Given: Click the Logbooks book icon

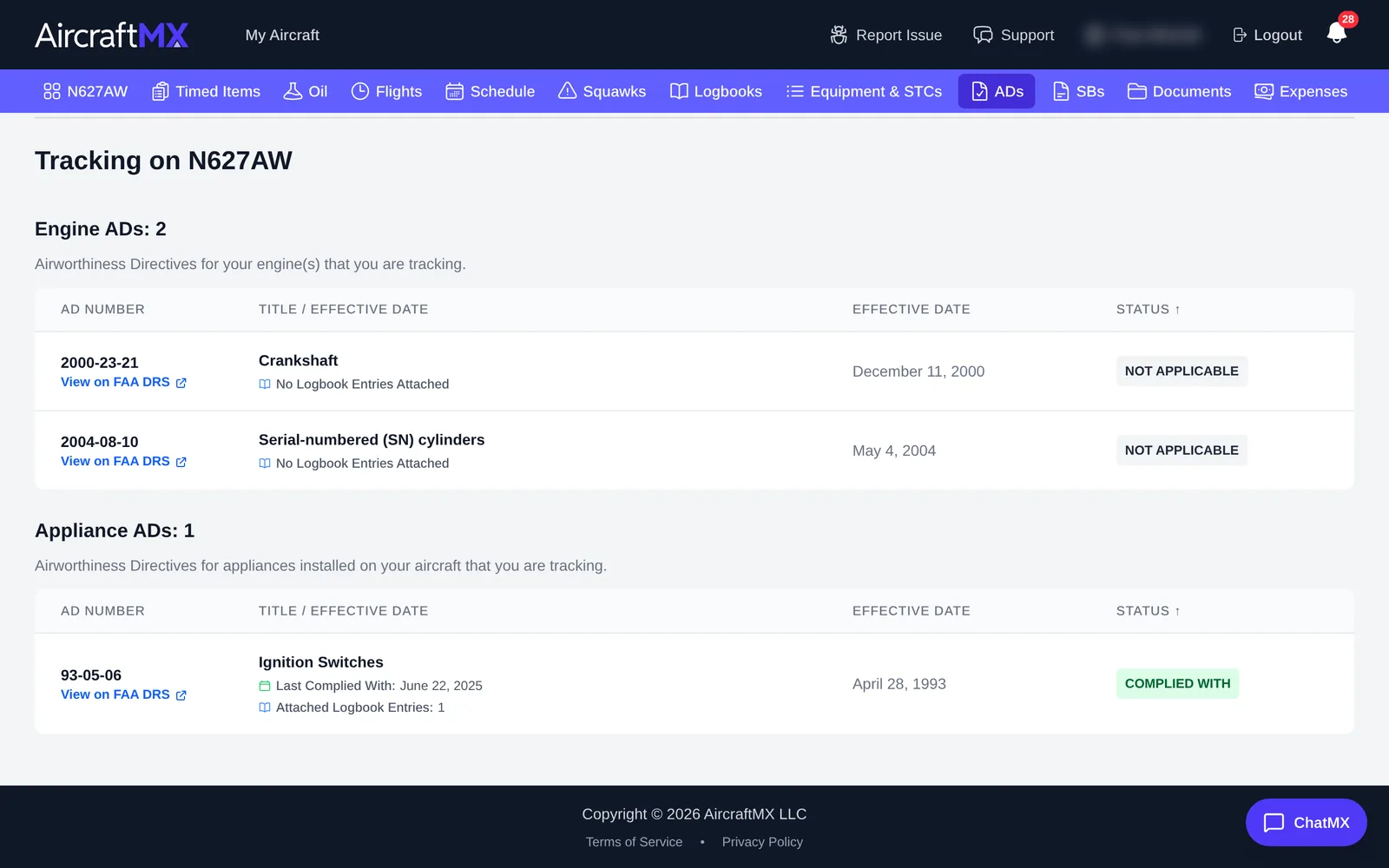Looking at the screenshot, I should [x=679, y=91].
